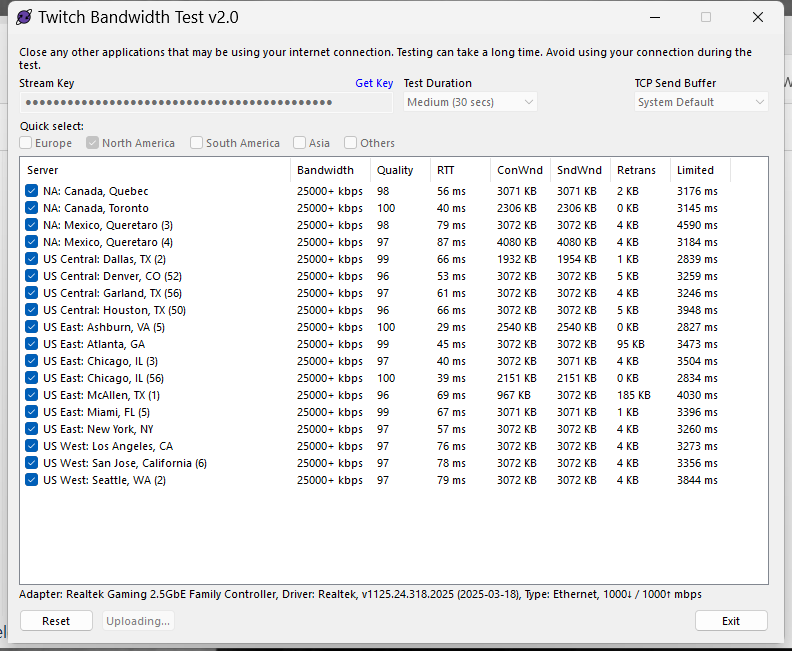Select the 2306 KB ConWnd value
This screenshot has height=651, width=792.
pos(516,208)
